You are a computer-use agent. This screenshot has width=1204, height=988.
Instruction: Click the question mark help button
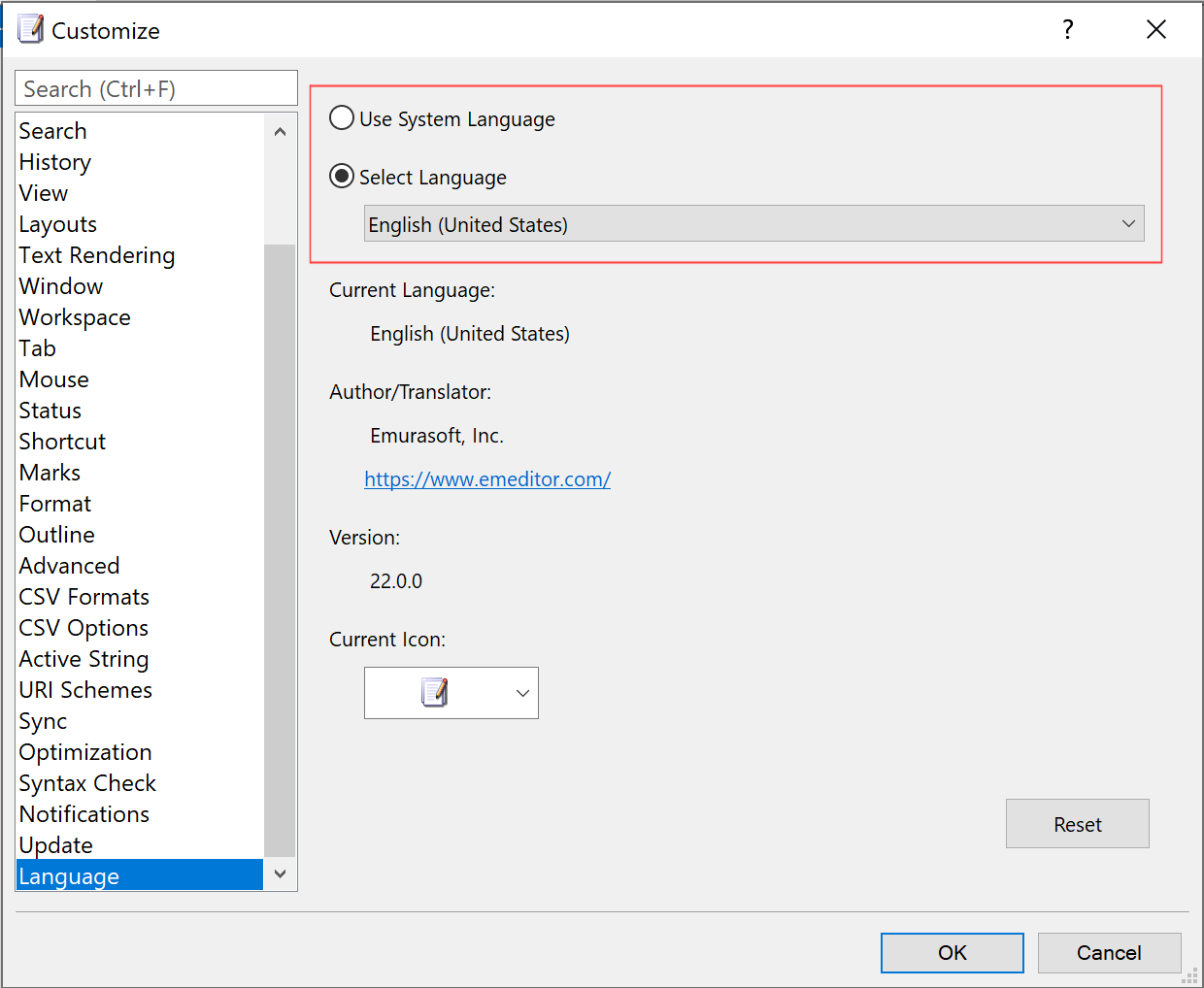pos(1068,29)
